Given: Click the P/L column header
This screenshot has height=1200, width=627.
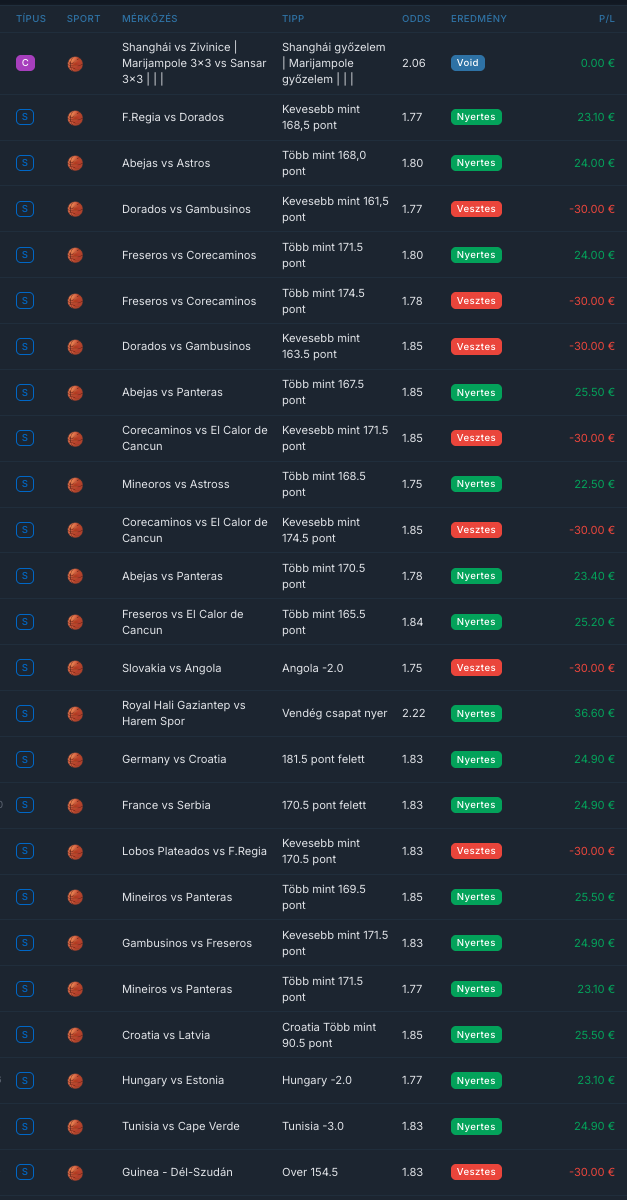Looking at the screenshot, I should 607,19.
